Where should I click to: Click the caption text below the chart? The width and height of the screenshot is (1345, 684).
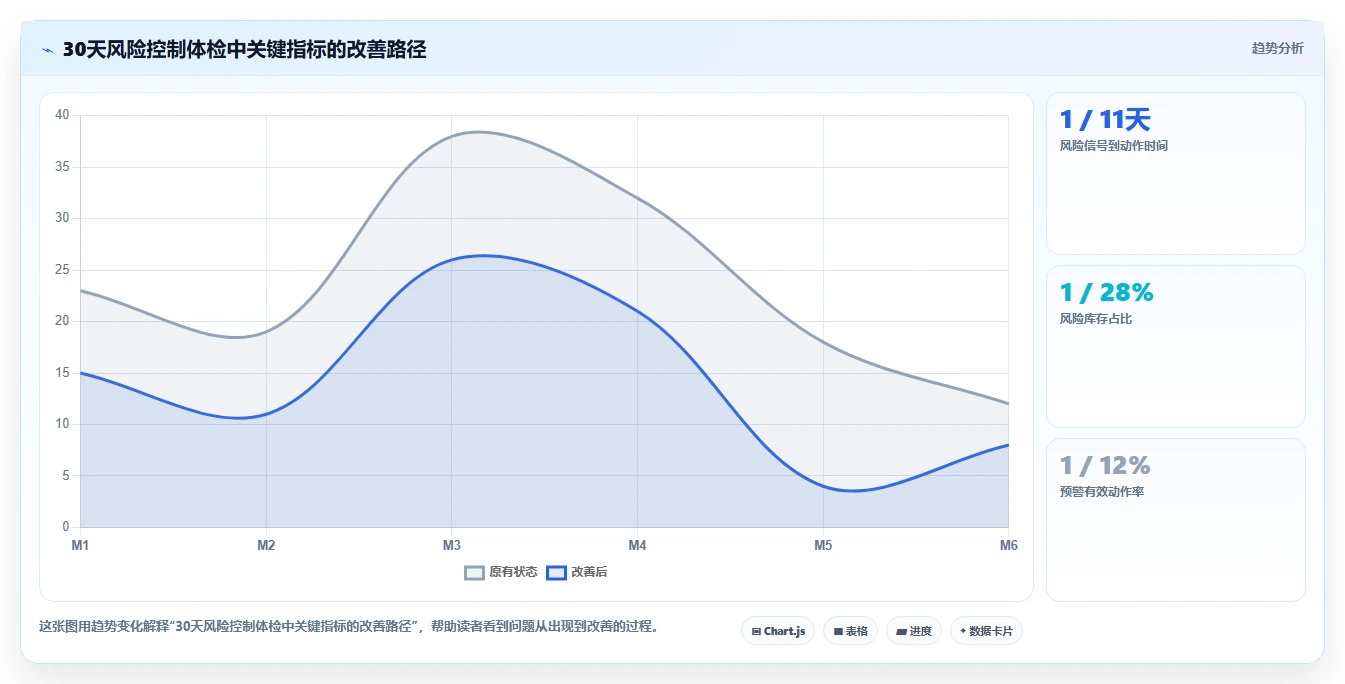click(348, 627)
